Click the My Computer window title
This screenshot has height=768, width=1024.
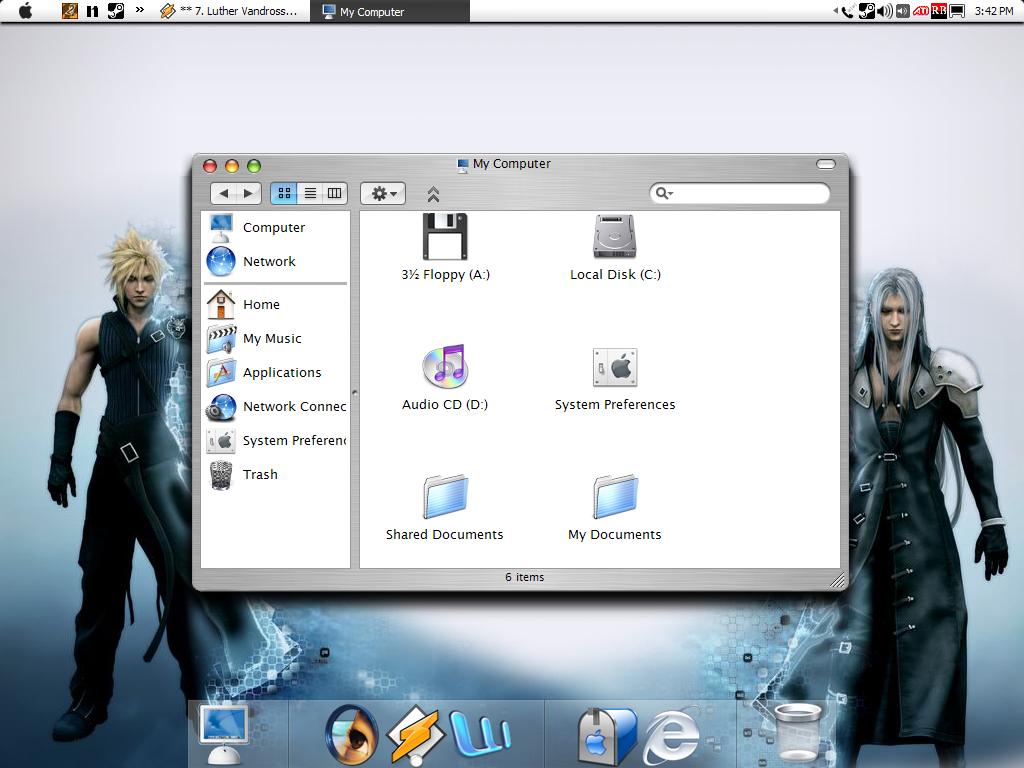(511, 164)
